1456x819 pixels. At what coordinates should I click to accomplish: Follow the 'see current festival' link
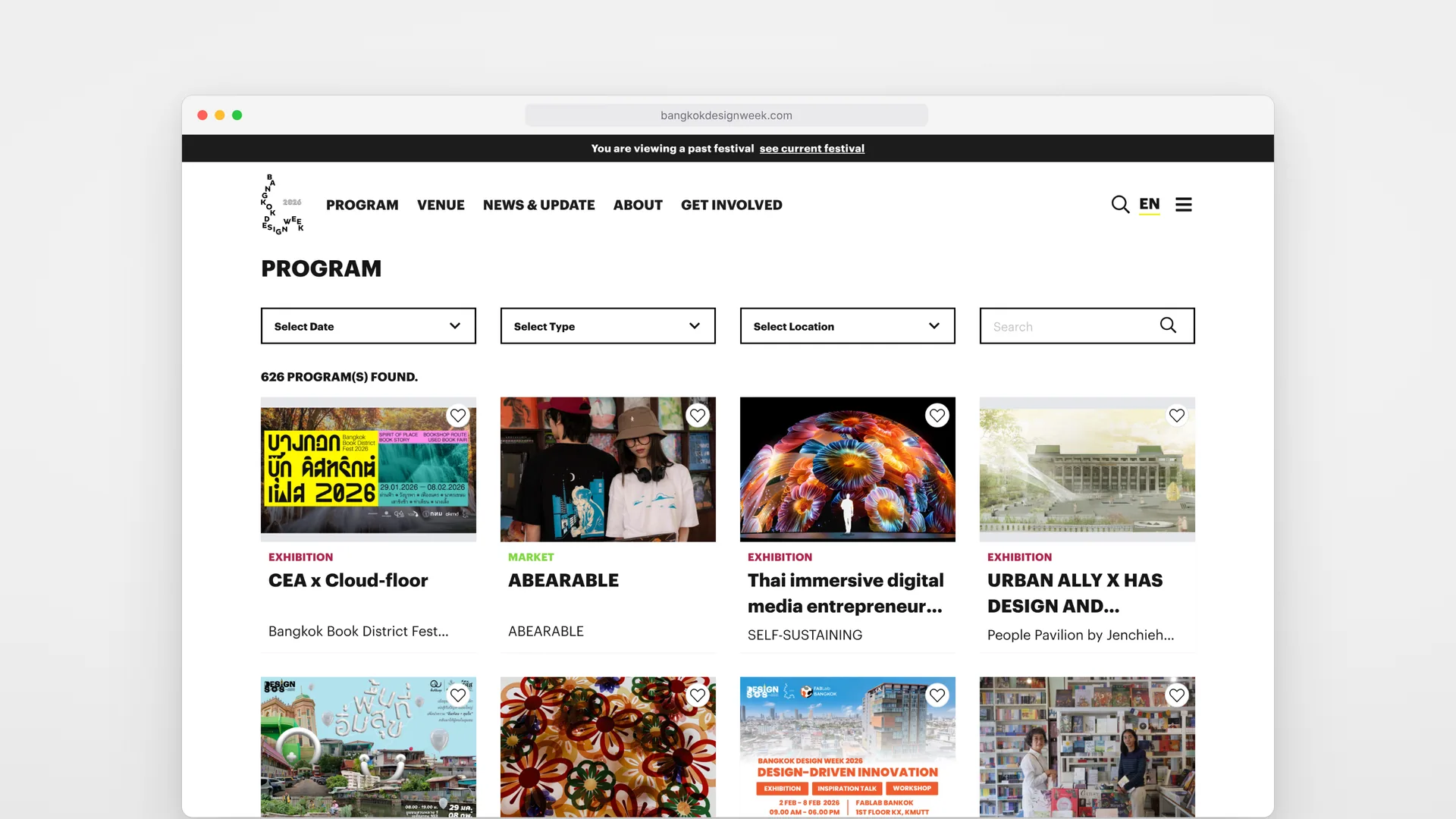pyautogui.click(x=812, y=149)
